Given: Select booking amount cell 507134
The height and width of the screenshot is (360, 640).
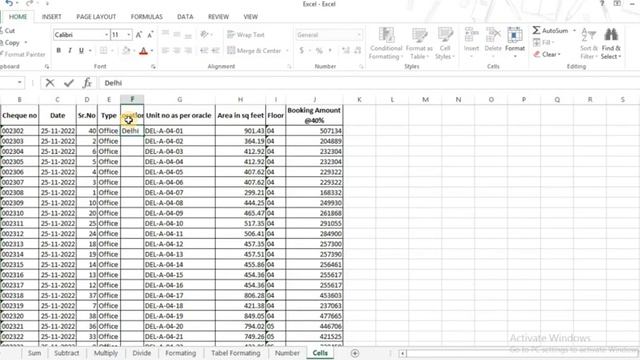Looking at the screenshot, I should pos(314,131).
